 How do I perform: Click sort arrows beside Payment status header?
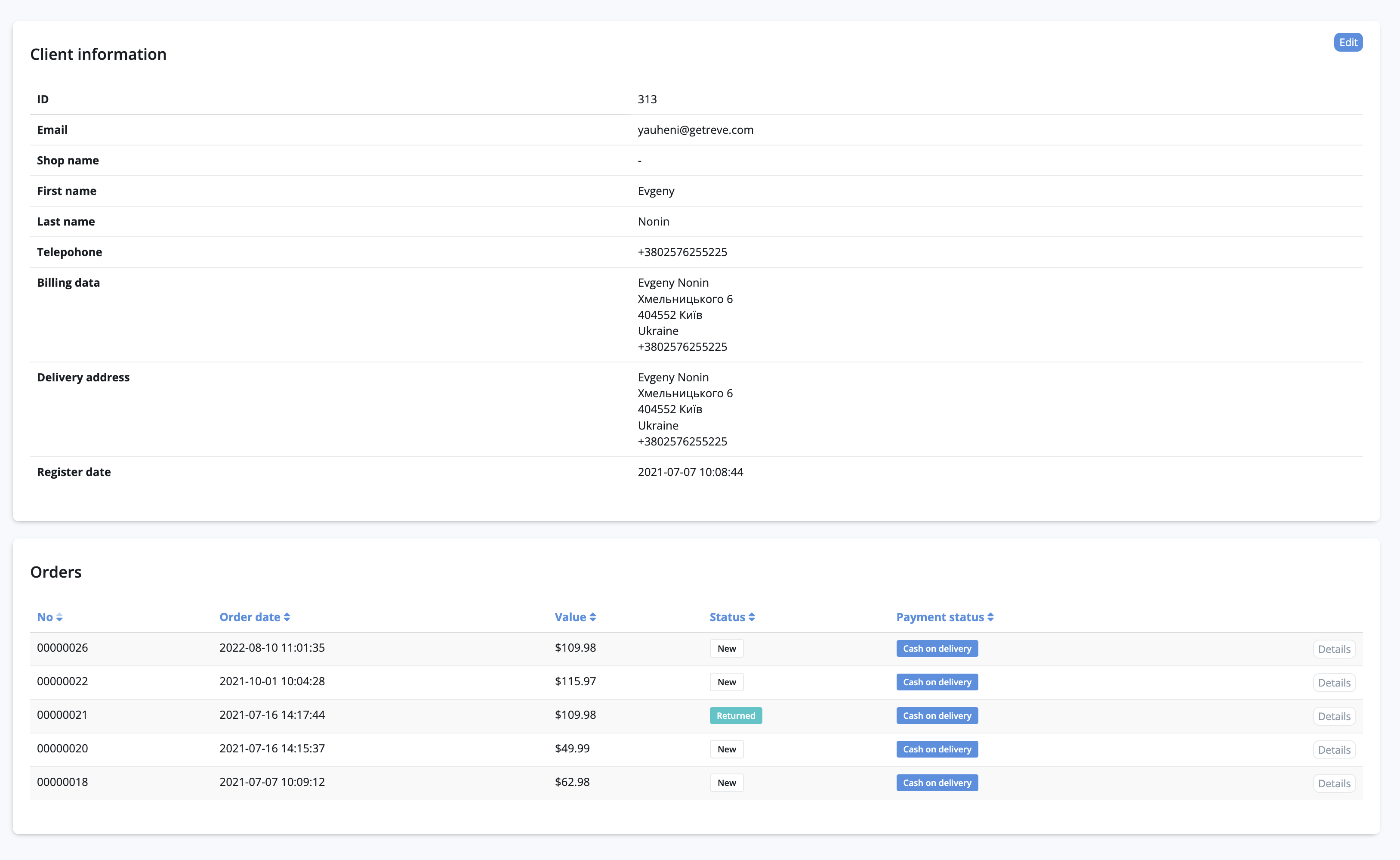[990, 617]
